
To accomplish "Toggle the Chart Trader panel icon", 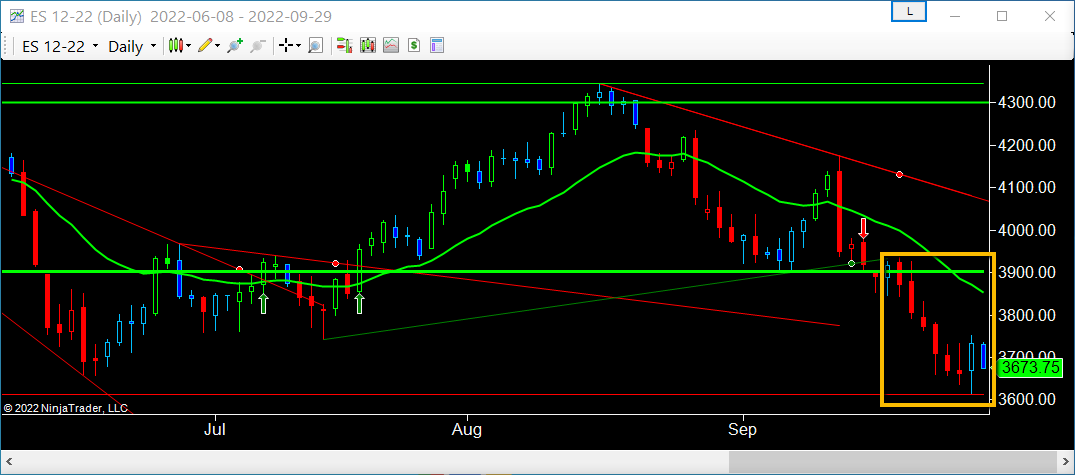I will tap(344, 46).
